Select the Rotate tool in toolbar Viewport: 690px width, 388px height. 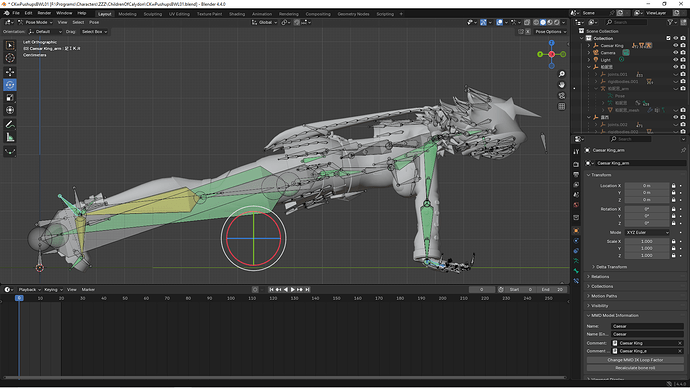pyautogui.click(x=10, y=85)
